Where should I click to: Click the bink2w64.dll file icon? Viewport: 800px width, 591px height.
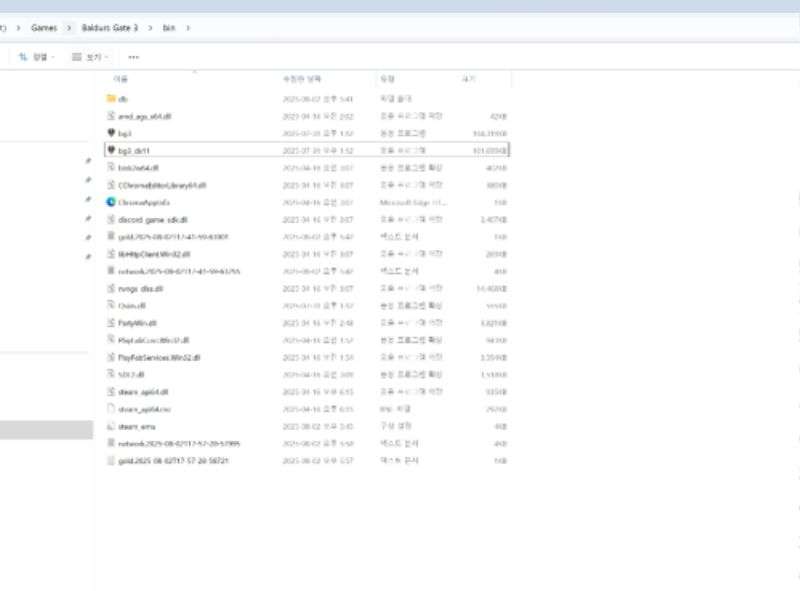(111, 167)
